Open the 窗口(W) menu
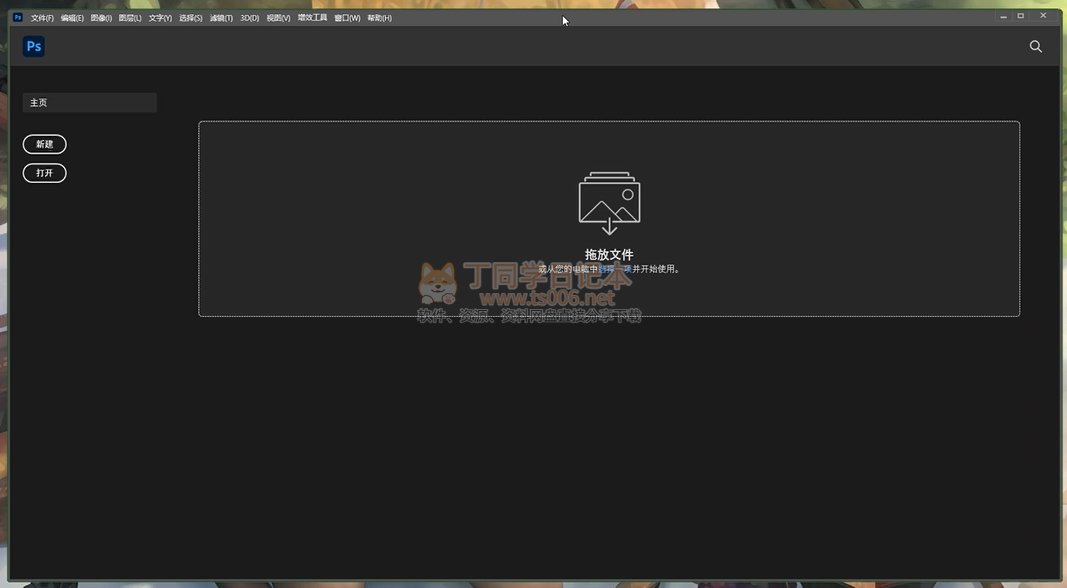This screenshot has width=1067, height=588. (347, 18)
